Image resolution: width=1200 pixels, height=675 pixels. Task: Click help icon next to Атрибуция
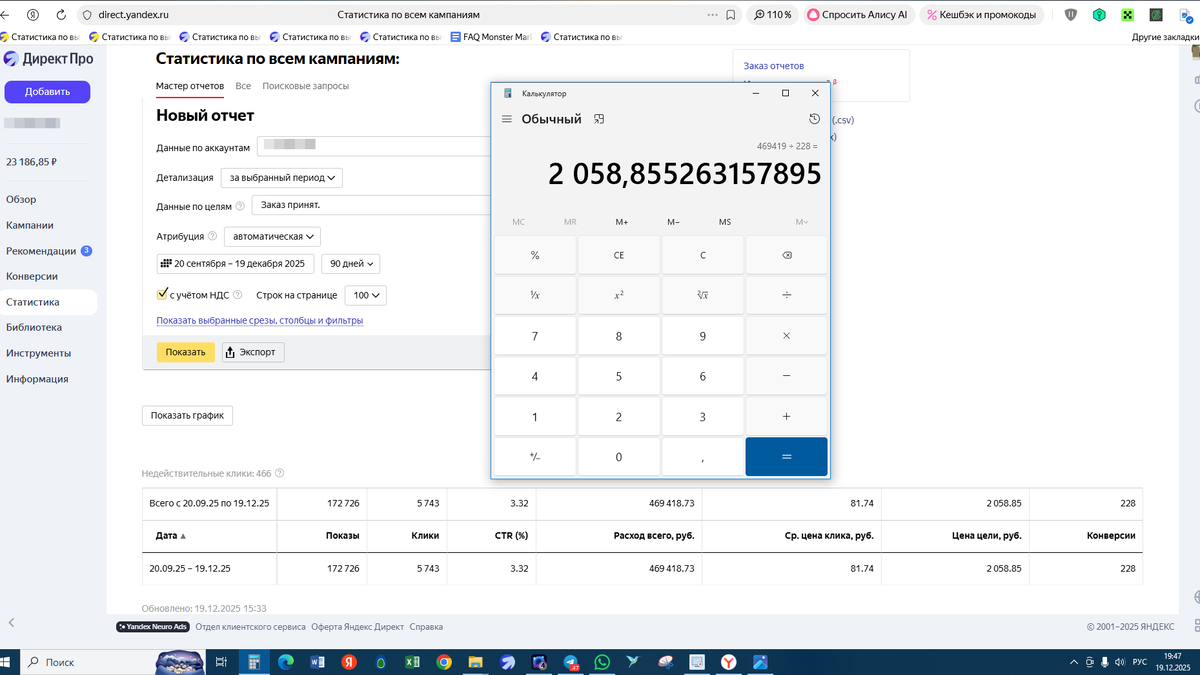(212, 237)
